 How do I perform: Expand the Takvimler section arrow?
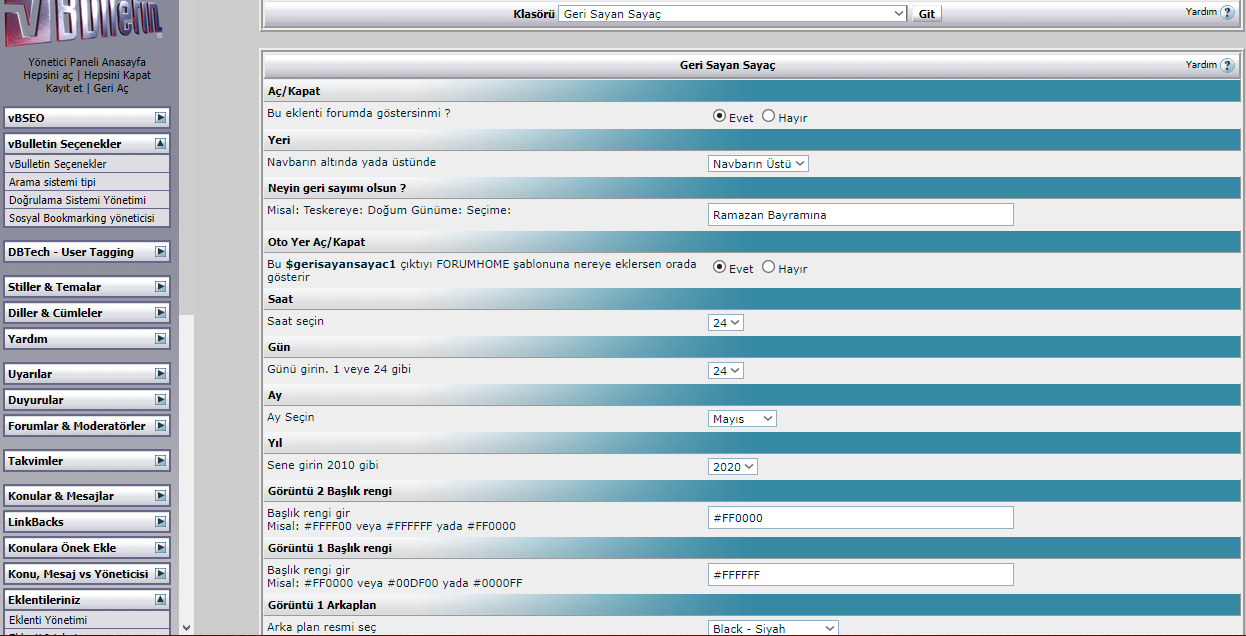point(160,461)
